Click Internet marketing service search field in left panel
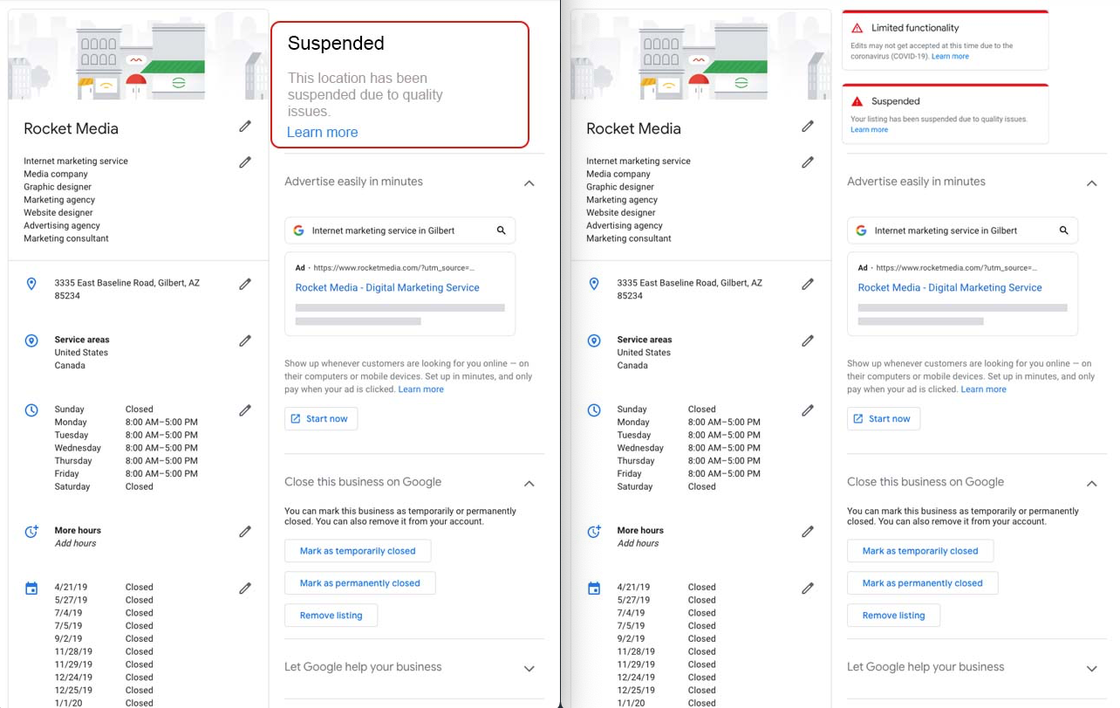The height and width of the screenshot is (708, 1120). [x=390, y=231]
